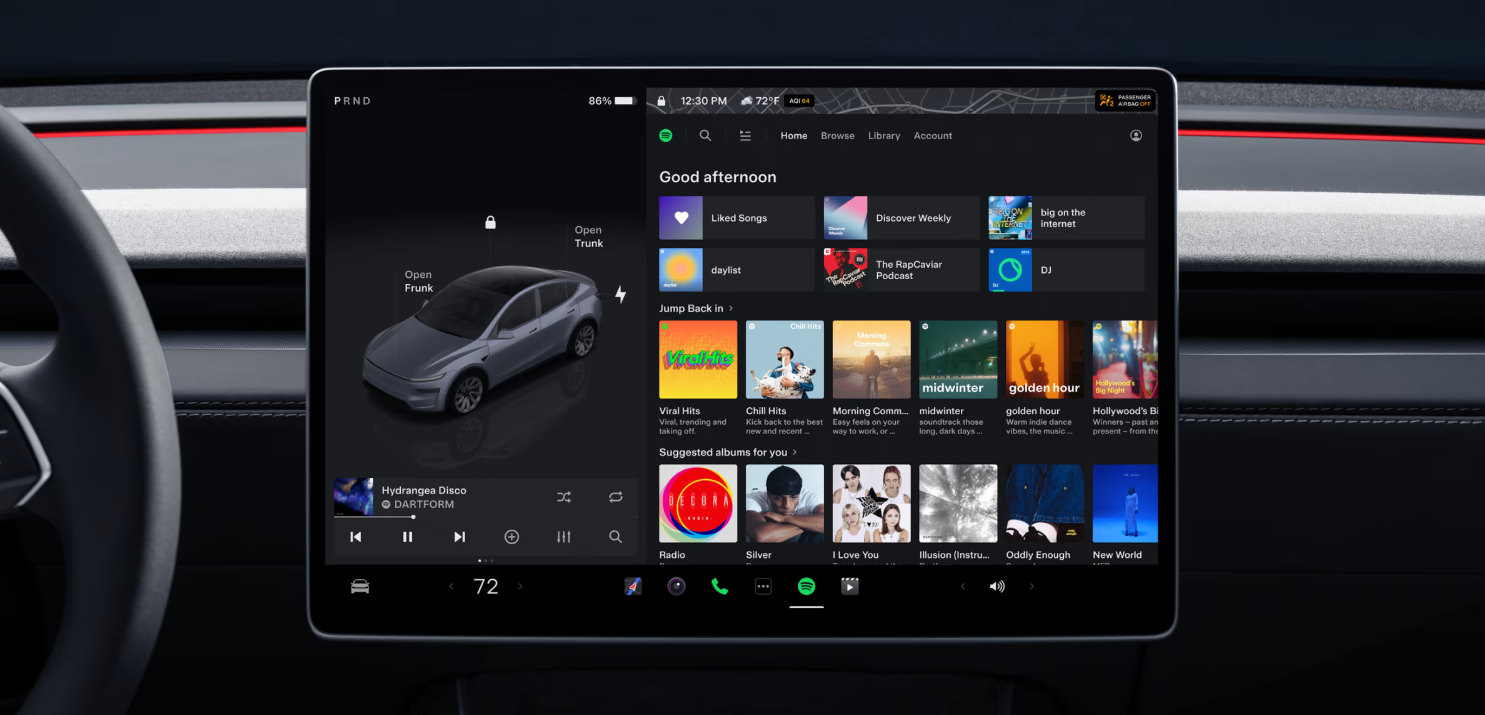Open the theater video app in the dock
Screen dimensions: 1485x715
tap(850, 587)
